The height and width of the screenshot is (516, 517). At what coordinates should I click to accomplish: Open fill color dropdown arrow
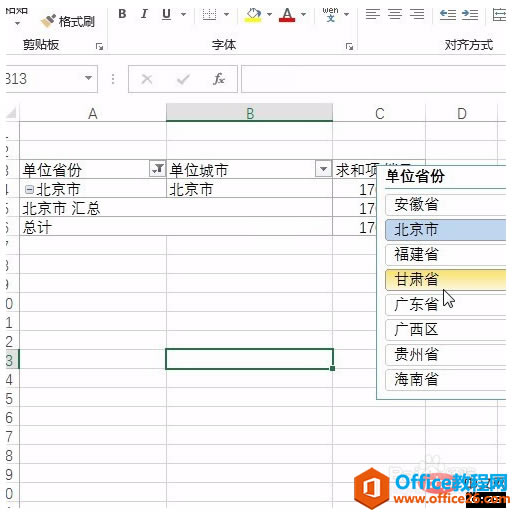point(269,14)
